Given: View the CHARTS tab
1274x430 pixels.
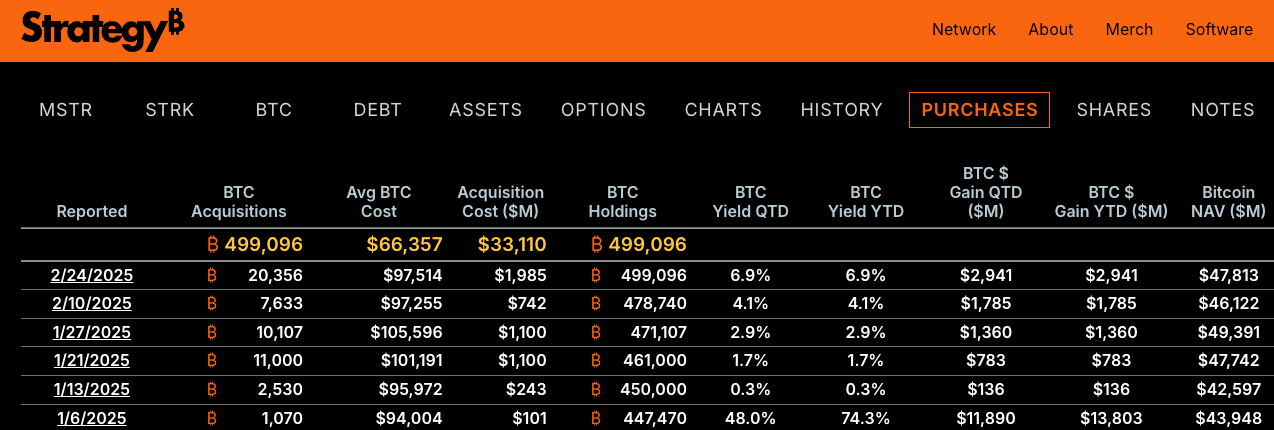Looking at the screenshot, I should [723, 110].
